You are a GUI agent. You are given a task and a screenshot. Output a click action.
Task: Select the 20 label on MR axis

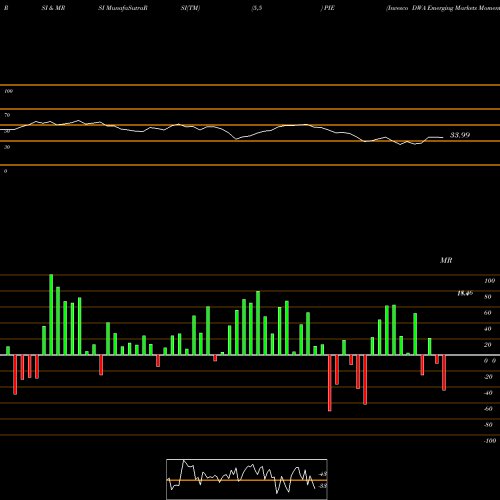pos(488,345)
